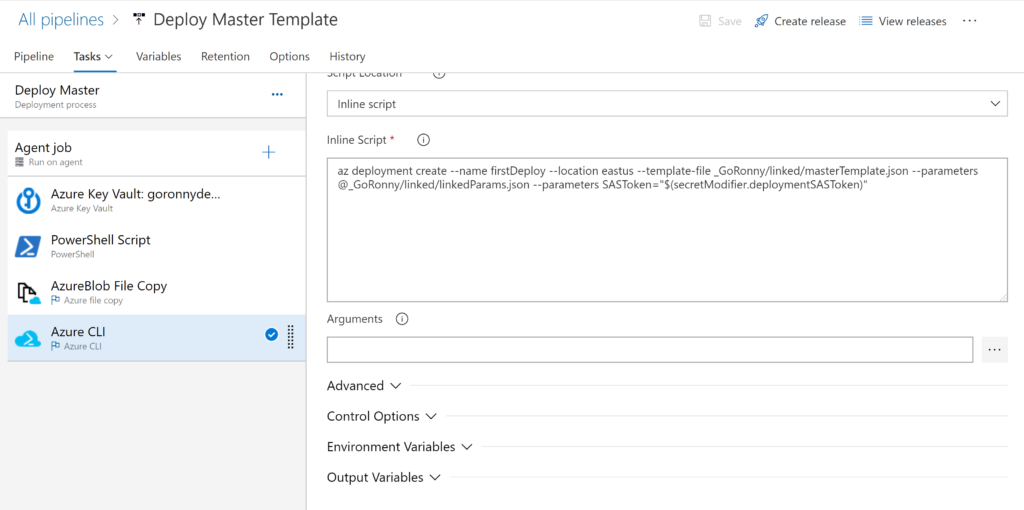Viewport: 1024px width, 510px height.
Task: Select the AzureBlob File Copy task row
Action: [x=157, y=293]
